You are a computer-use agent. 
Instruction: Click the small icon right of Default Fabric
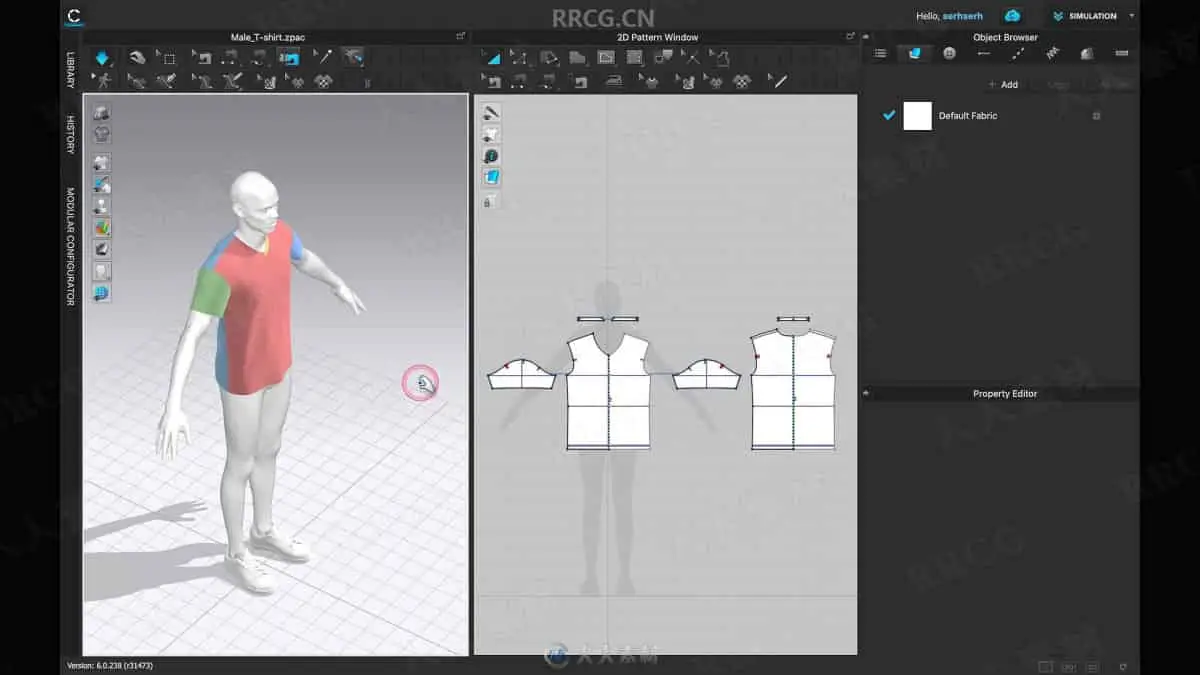[x=1096, y=116]
